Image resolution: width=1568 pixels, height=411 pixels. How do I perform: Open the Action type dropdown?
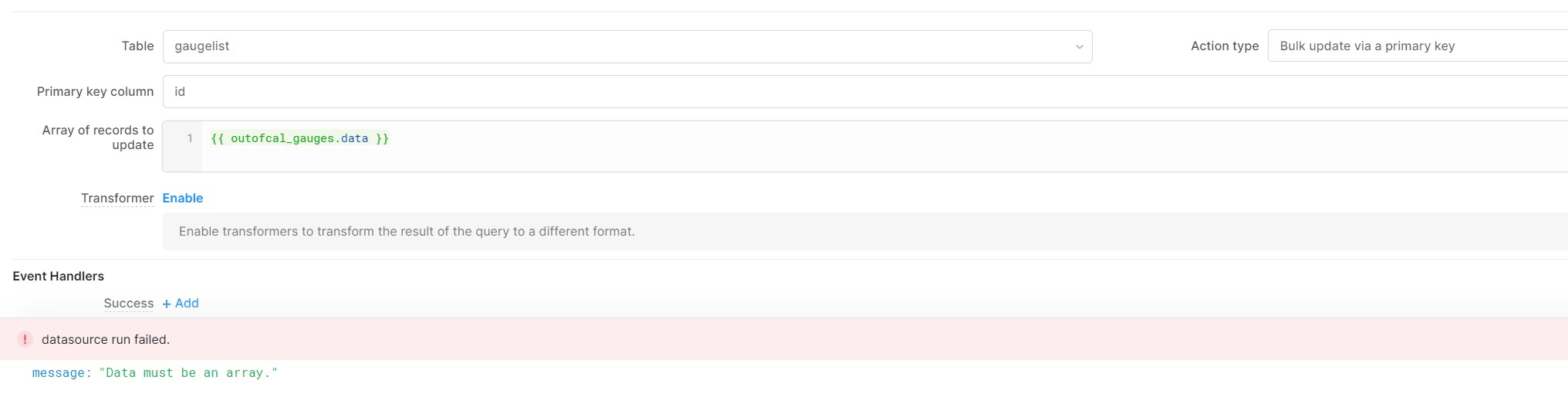tap(1418, 46)
